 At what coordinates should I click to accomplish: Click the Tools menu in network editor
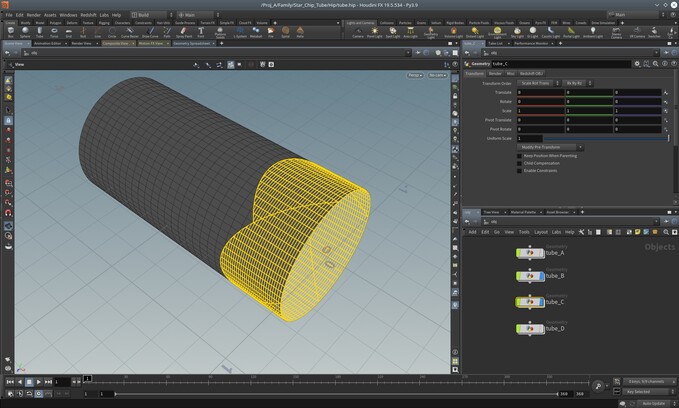524,232
